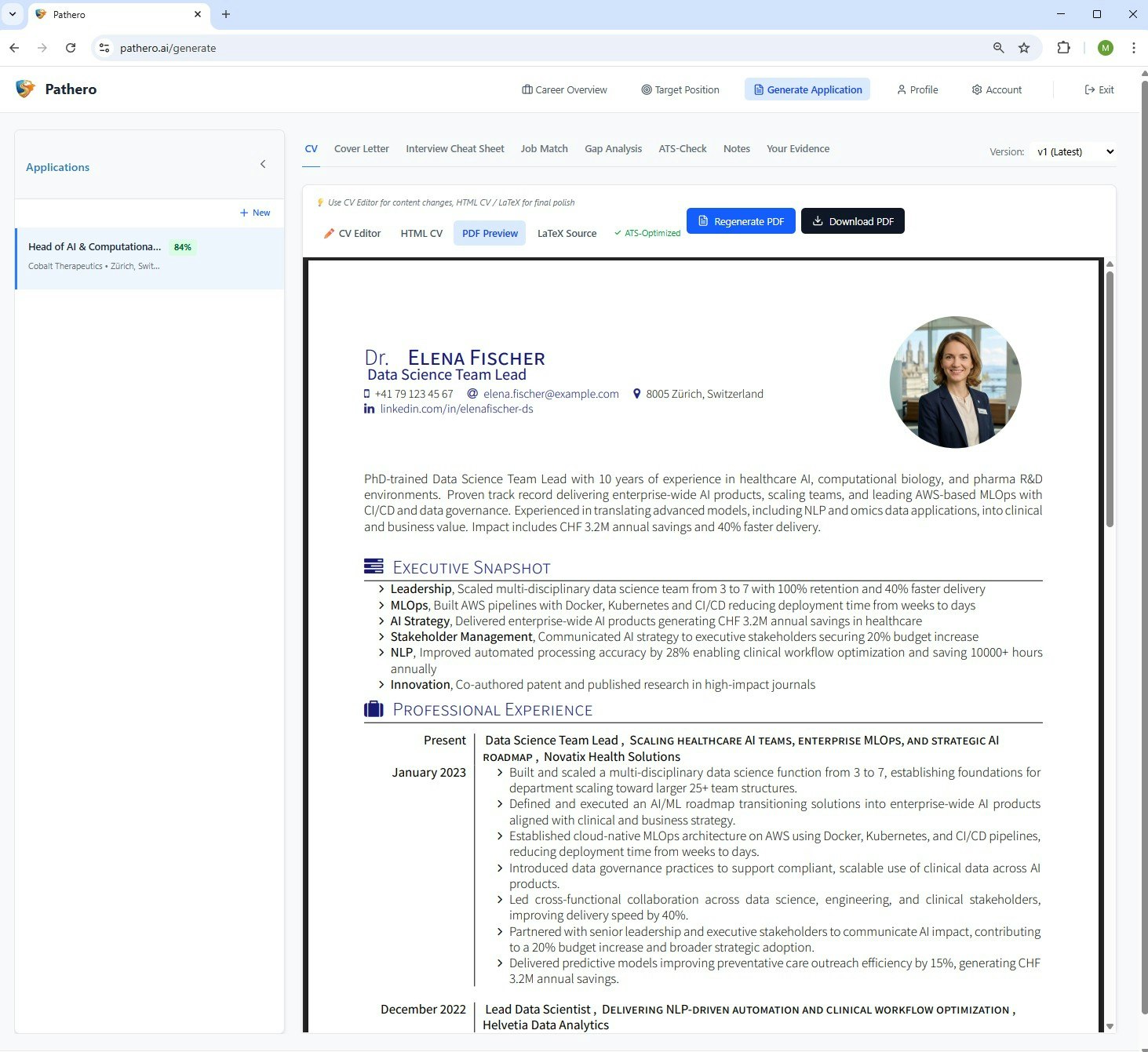Select Head of AI & Computational application

[x=150, y=258]
